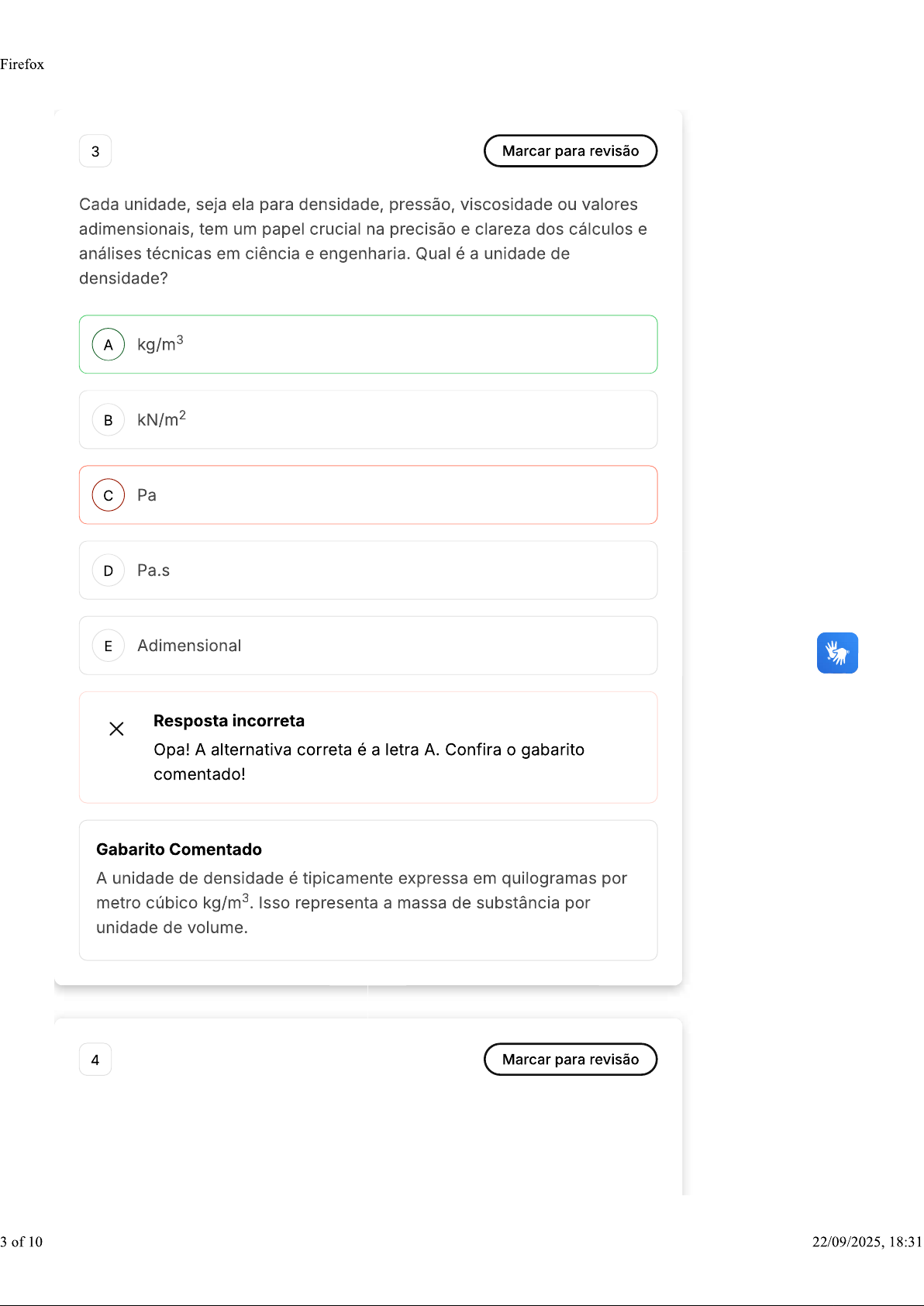This screenshot has height=1306, width=924.
Task: Mark question 3 for review
Action: click(x=571, y=151)
